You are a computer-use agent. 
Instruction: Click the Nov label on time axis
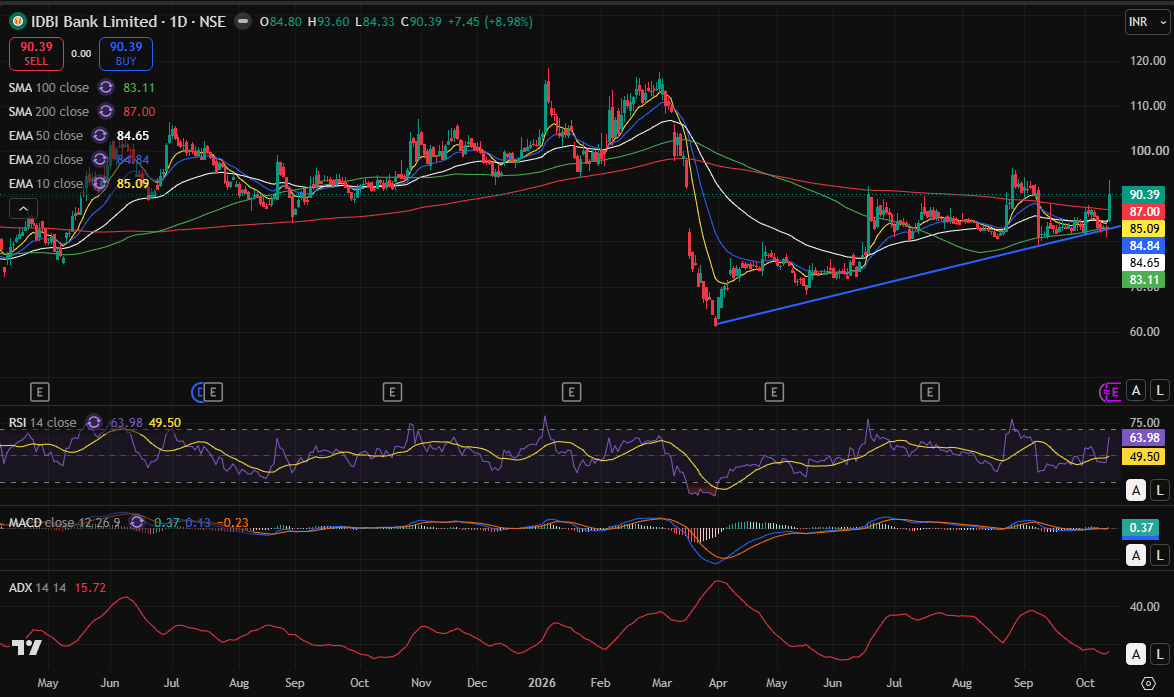point(421,683)
